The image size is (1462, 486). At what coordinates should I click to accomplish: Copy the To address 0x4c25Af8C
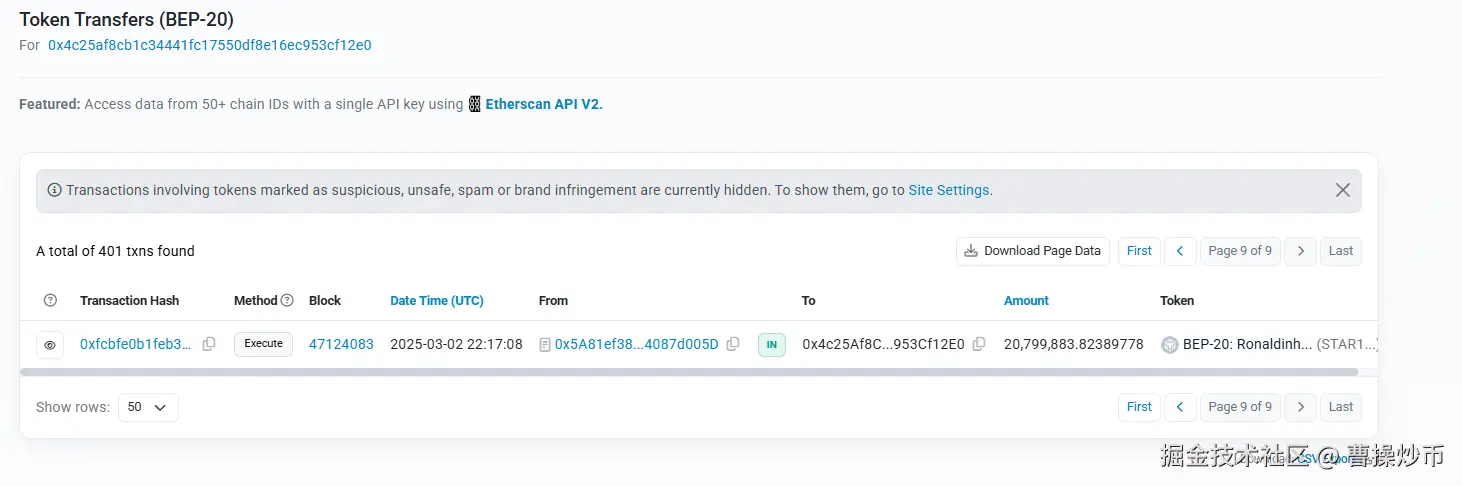979,344
